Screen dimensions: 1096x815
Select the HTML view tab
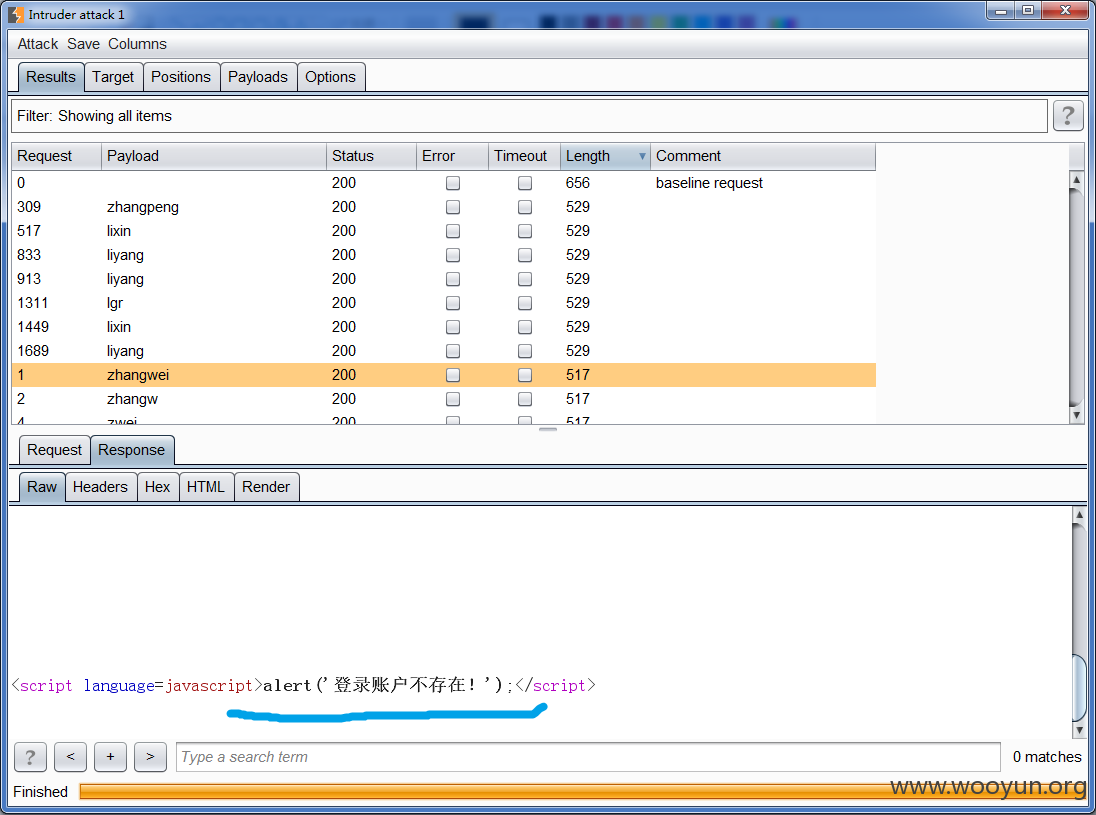click(206, 487)
